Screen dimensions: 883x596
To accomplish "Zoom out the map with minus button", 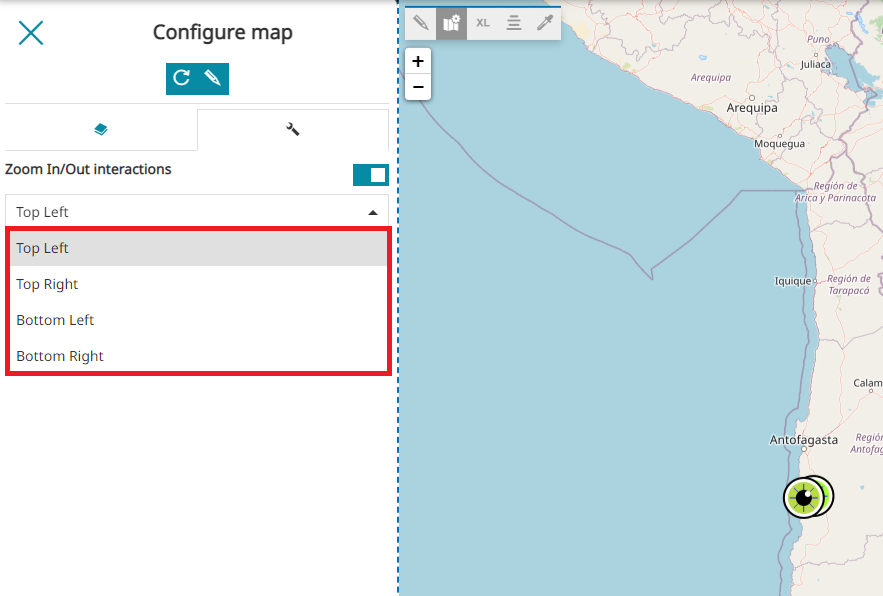I will click(418, 87).
